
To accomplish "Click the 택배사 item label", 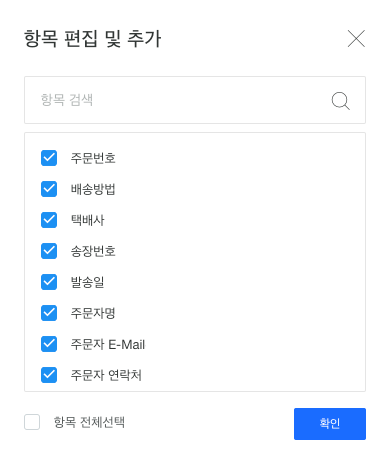I will click(x=87, y=220).
